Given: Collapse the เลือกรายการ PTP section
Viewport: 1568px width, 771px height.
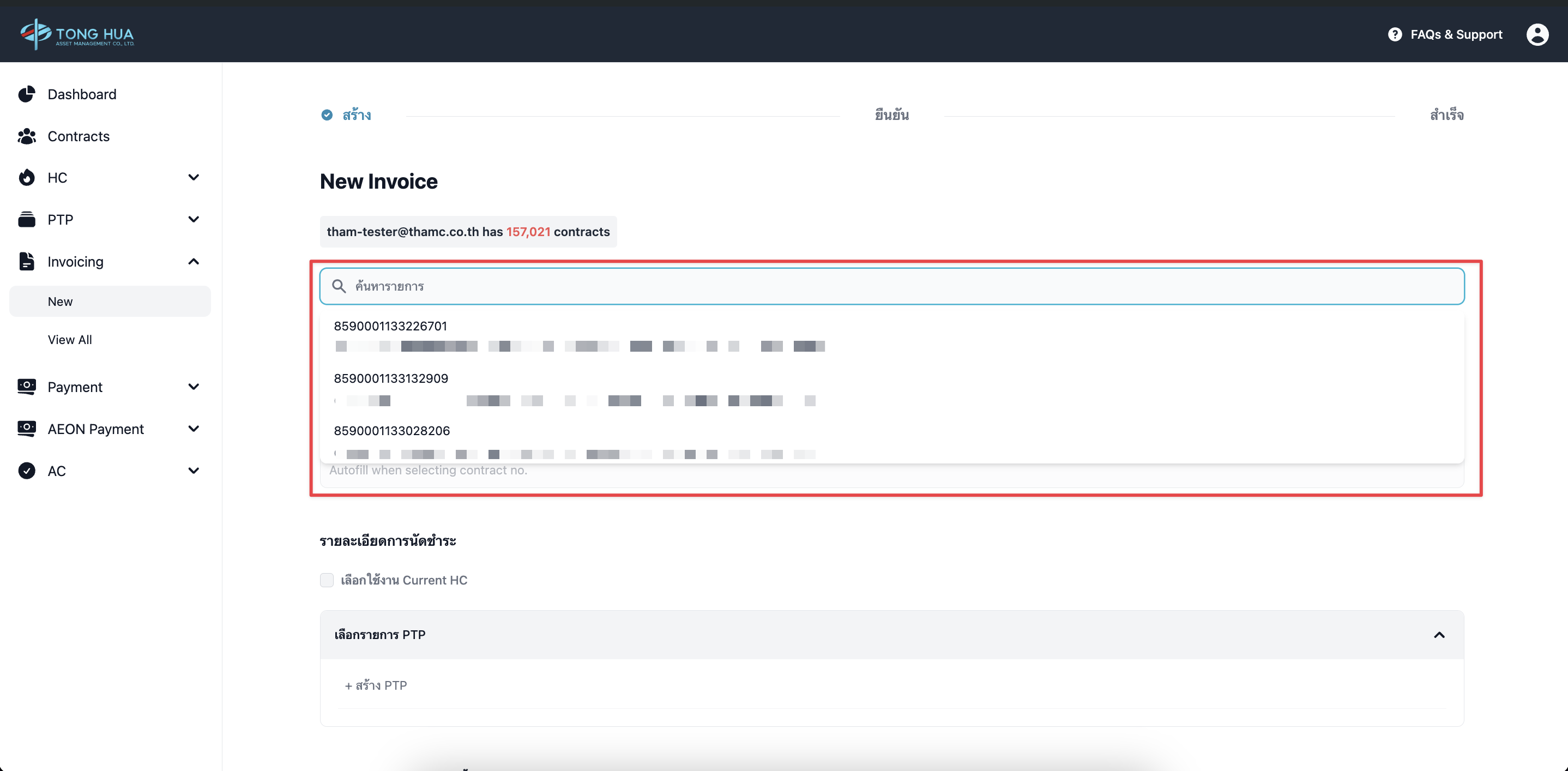Looking at the screenshot, I should (1439, 635).
